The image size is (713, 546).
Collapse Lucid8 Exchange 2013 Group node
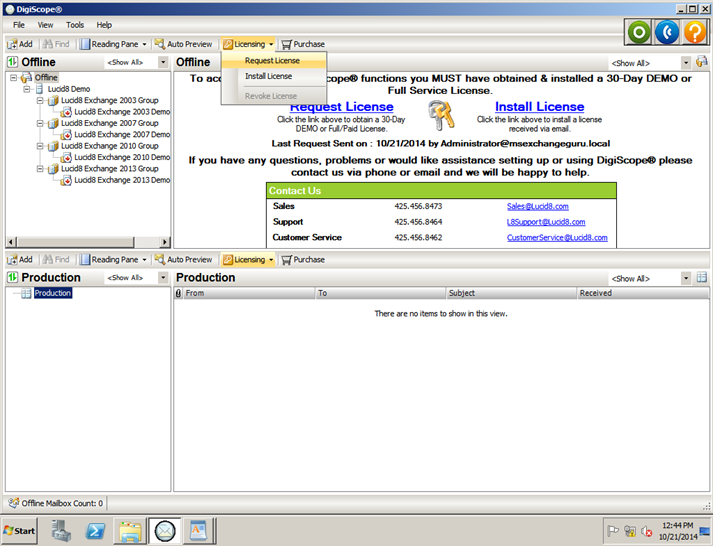pyautogui.click(x=40, y=169)
